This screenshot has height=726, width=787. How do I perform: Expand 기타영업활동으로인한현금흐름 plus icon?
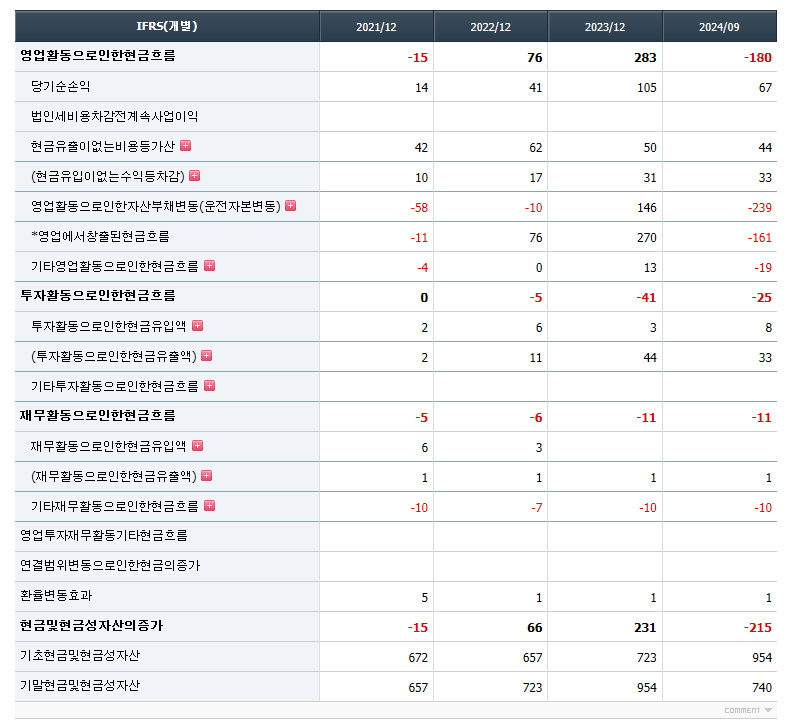pyautogui.click(x=210, y=266)
